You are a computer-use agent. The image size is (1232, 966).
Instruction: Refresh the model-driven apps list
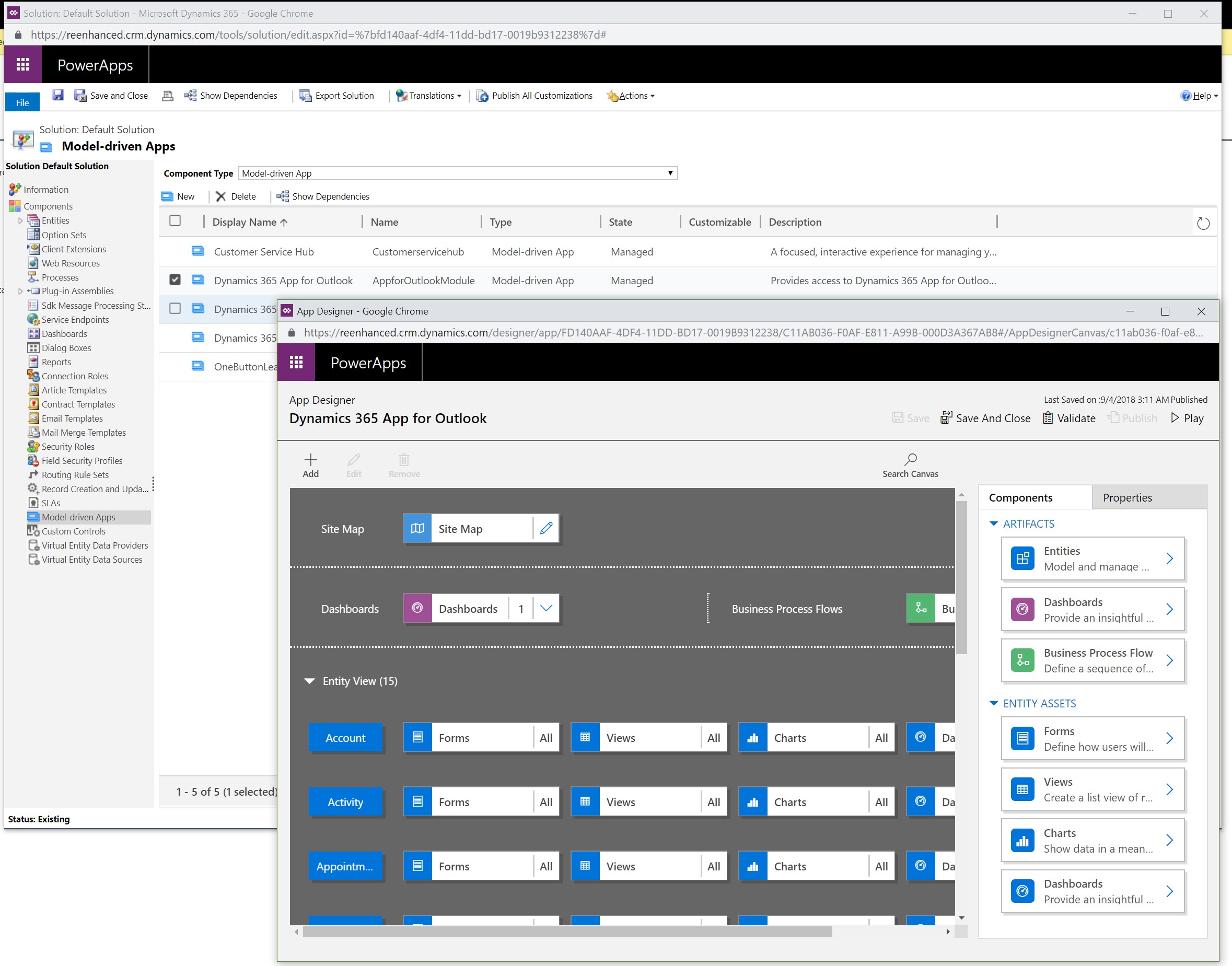[1203, 224]
